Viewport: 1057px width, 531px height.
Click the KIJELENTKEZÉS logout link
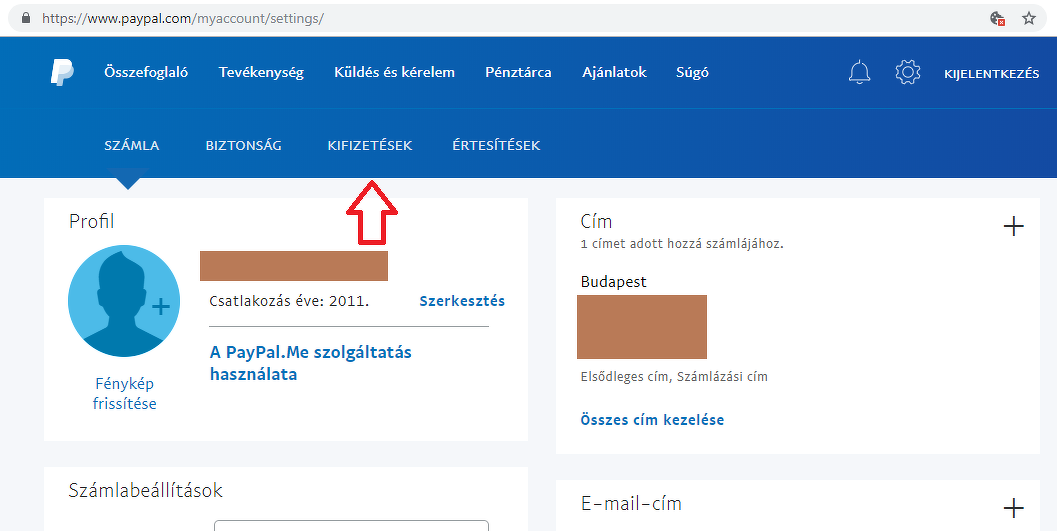click(x=992, y=74)
